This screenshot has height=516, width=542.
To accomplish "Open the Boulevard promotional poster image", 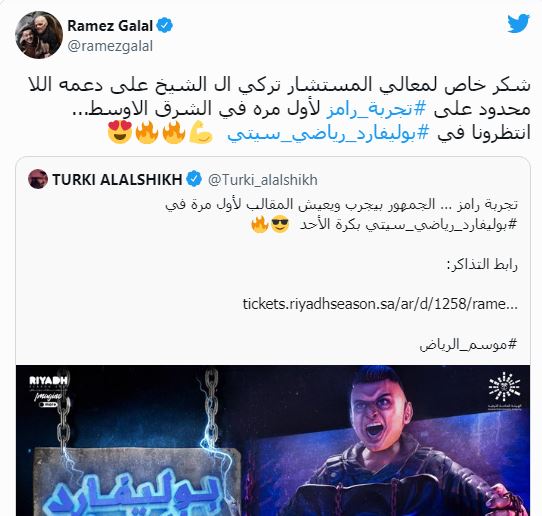I will click(x=273, y=440).
